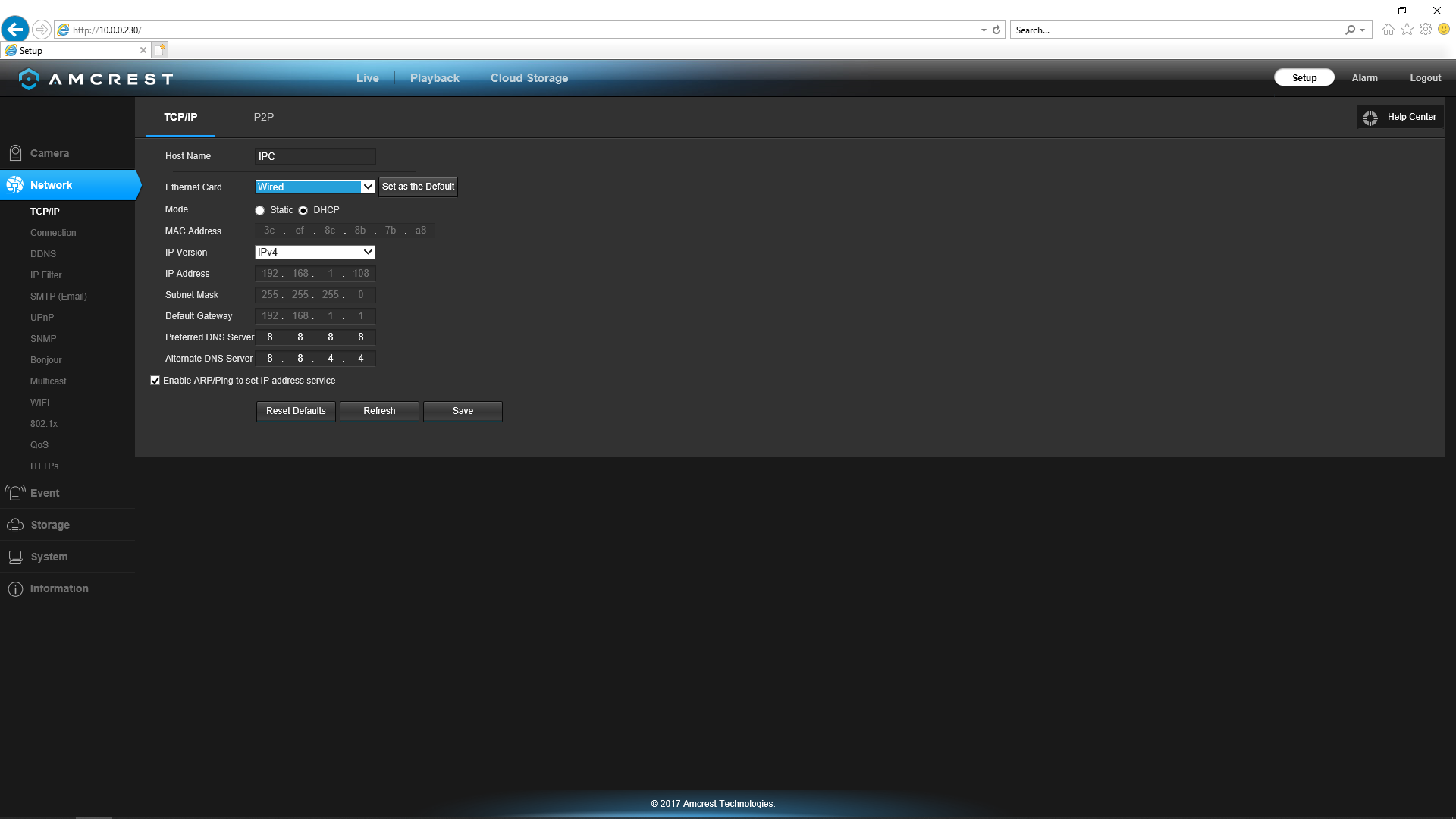
Task: Reload the page with refresh icon
Action: [x=996, y=30]
